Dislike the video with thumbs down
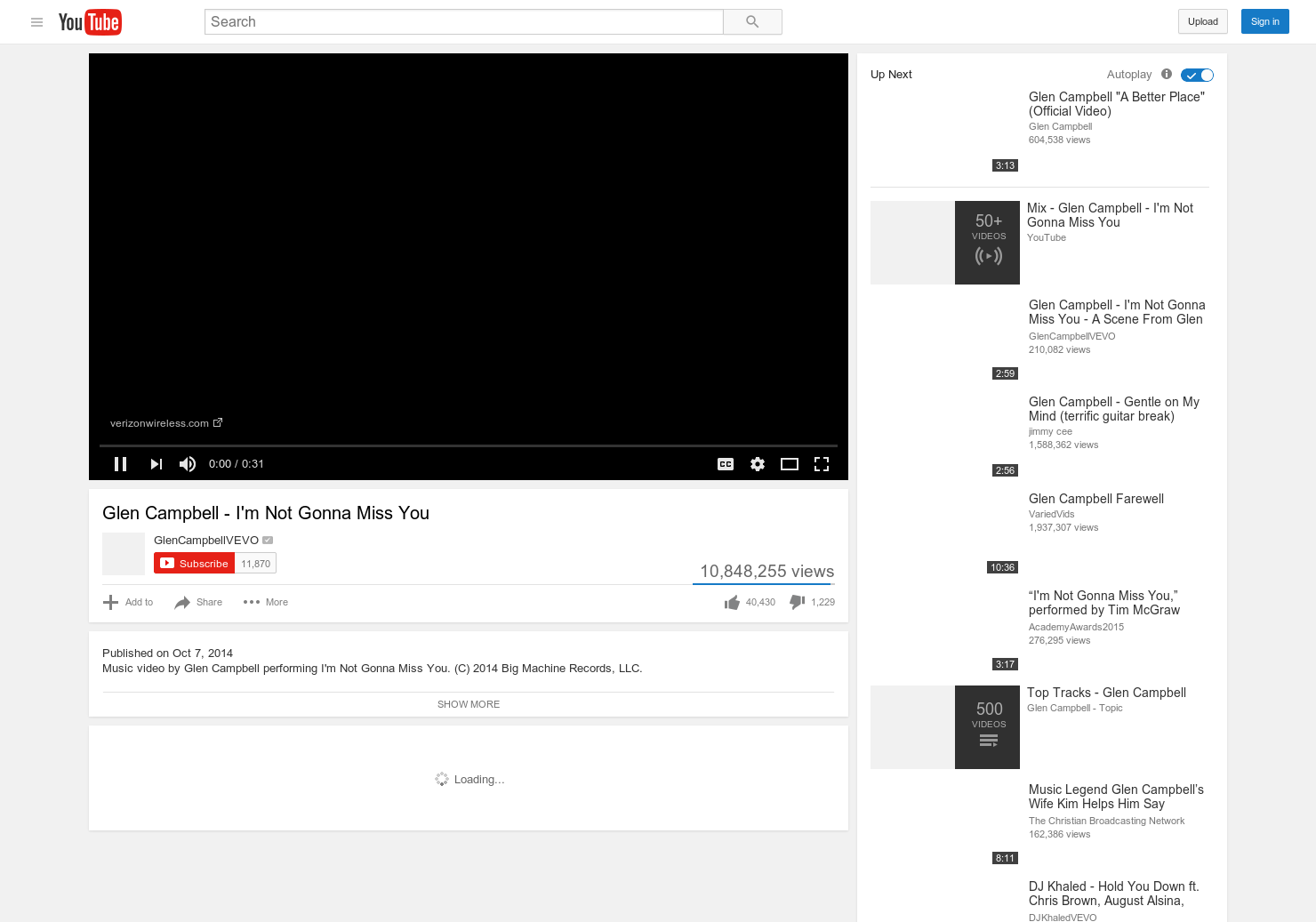 [x=812, y=602]
